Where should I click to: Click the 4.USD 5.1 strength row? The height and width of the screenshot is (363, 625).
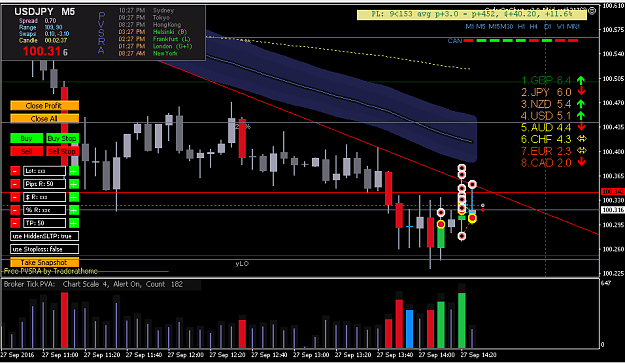[x=553, y=116]
